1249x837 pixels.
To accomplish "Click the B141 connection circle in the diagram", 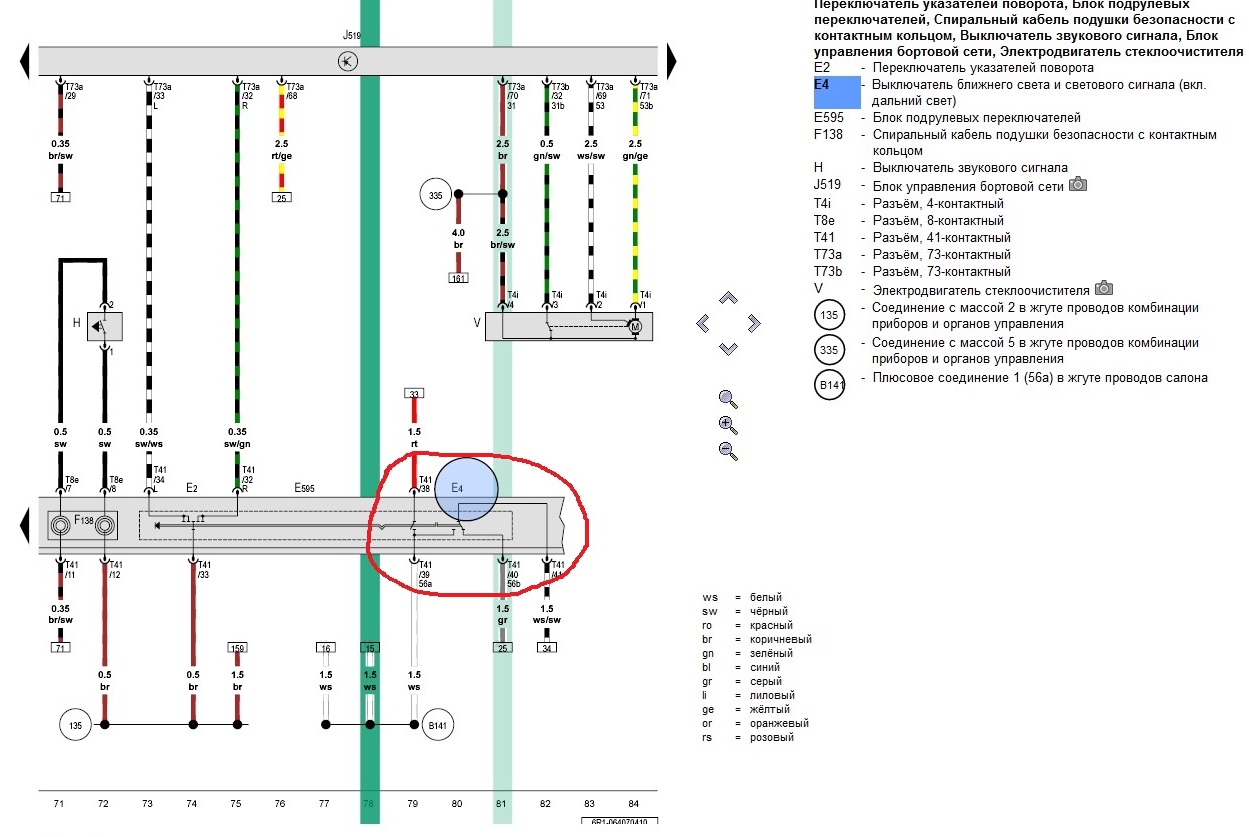I will pos(437,723).
